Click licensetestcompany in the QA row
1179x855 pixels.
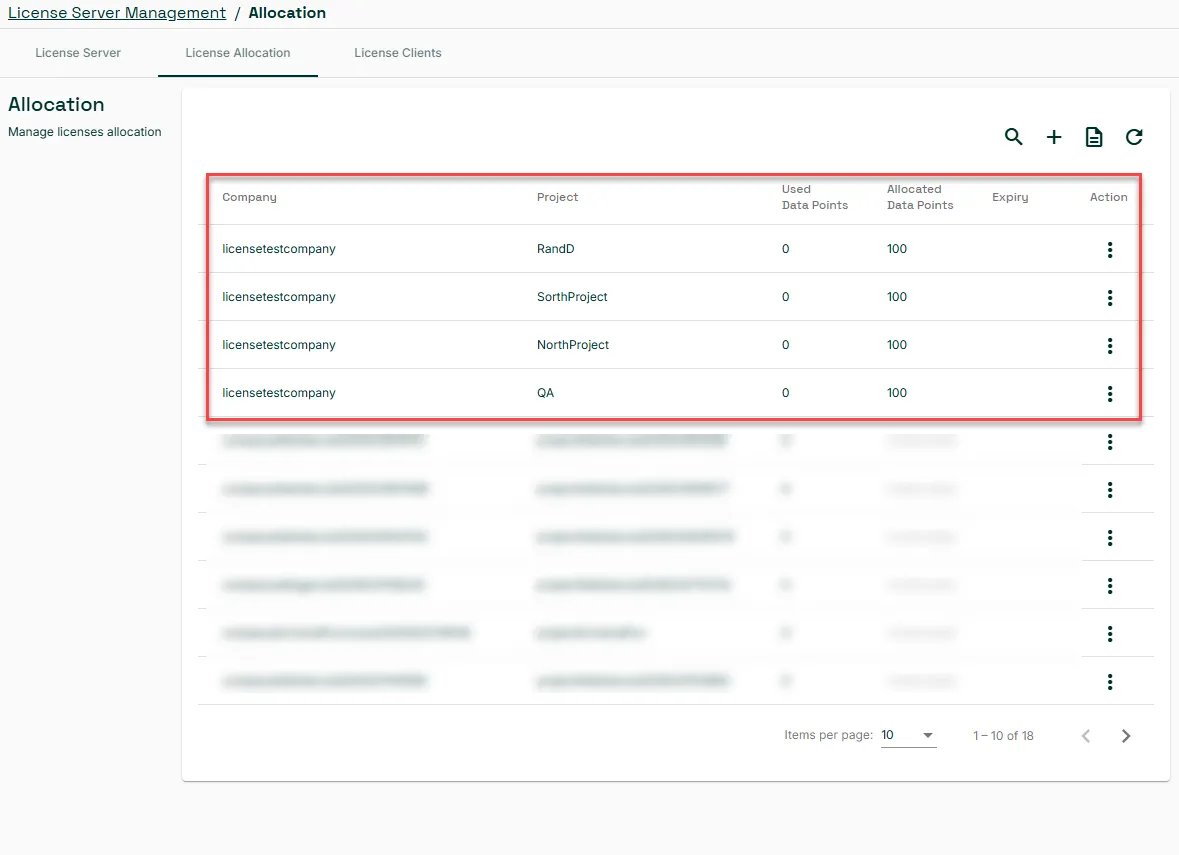tap(279, 393)
